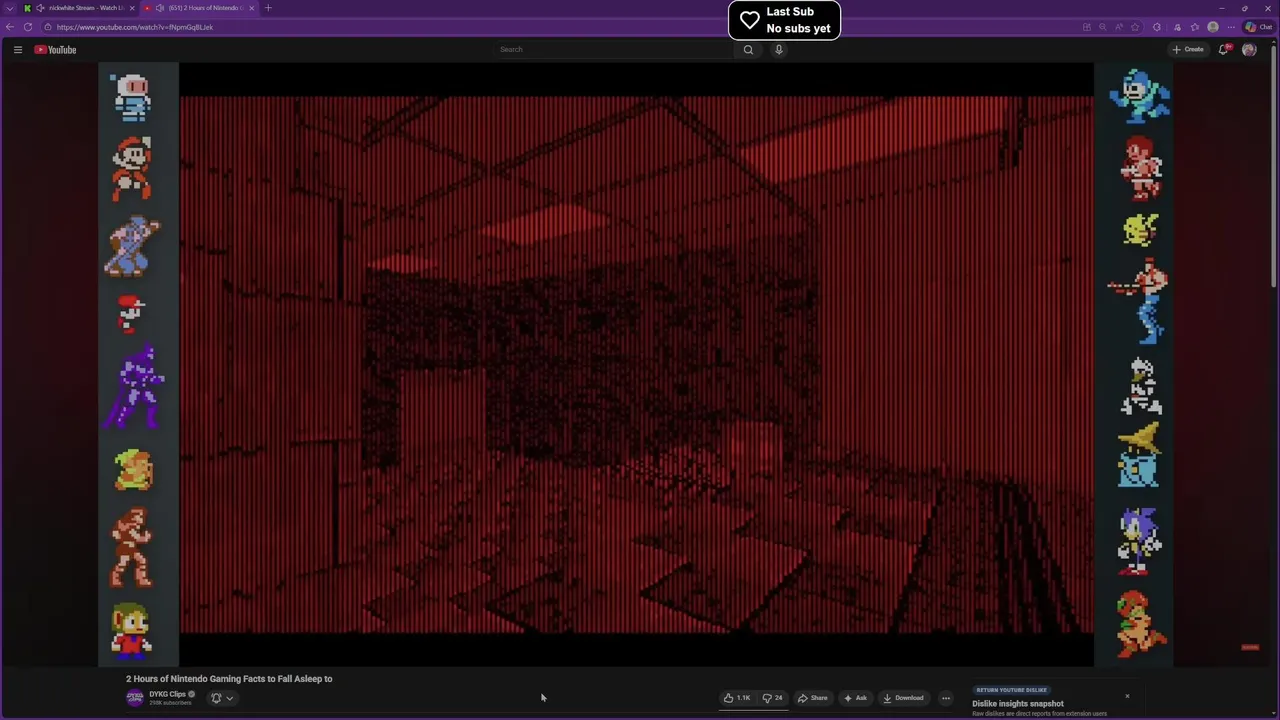
Task: Close the nickwhite Stream tab
Action: point(132,8)
